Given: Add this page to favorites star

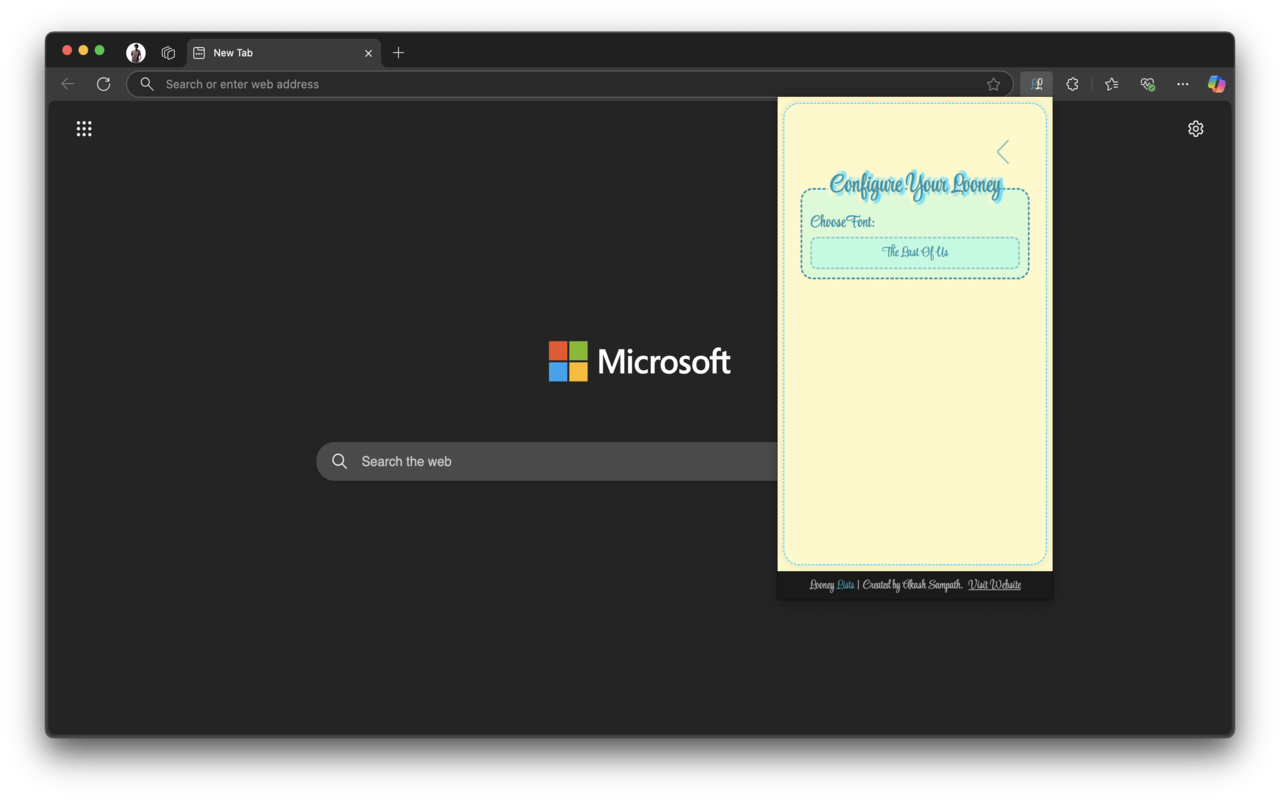Looking at the screenshot, I should point(993,84).
